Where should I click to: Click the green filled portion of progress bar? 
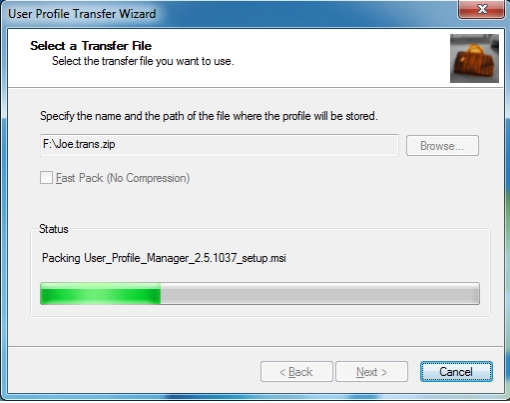click(100, 293)
